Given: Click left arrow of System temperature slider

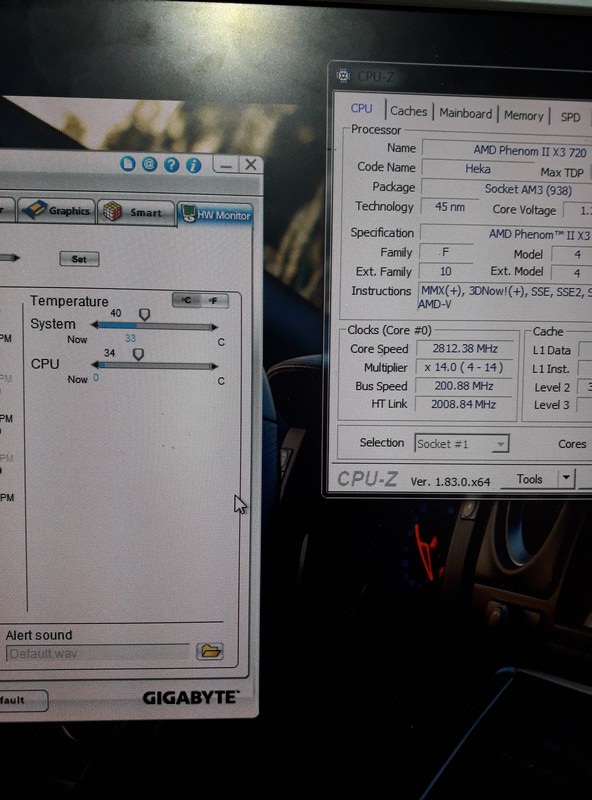Looking at the screenshot, I should (x=94, y=325).
